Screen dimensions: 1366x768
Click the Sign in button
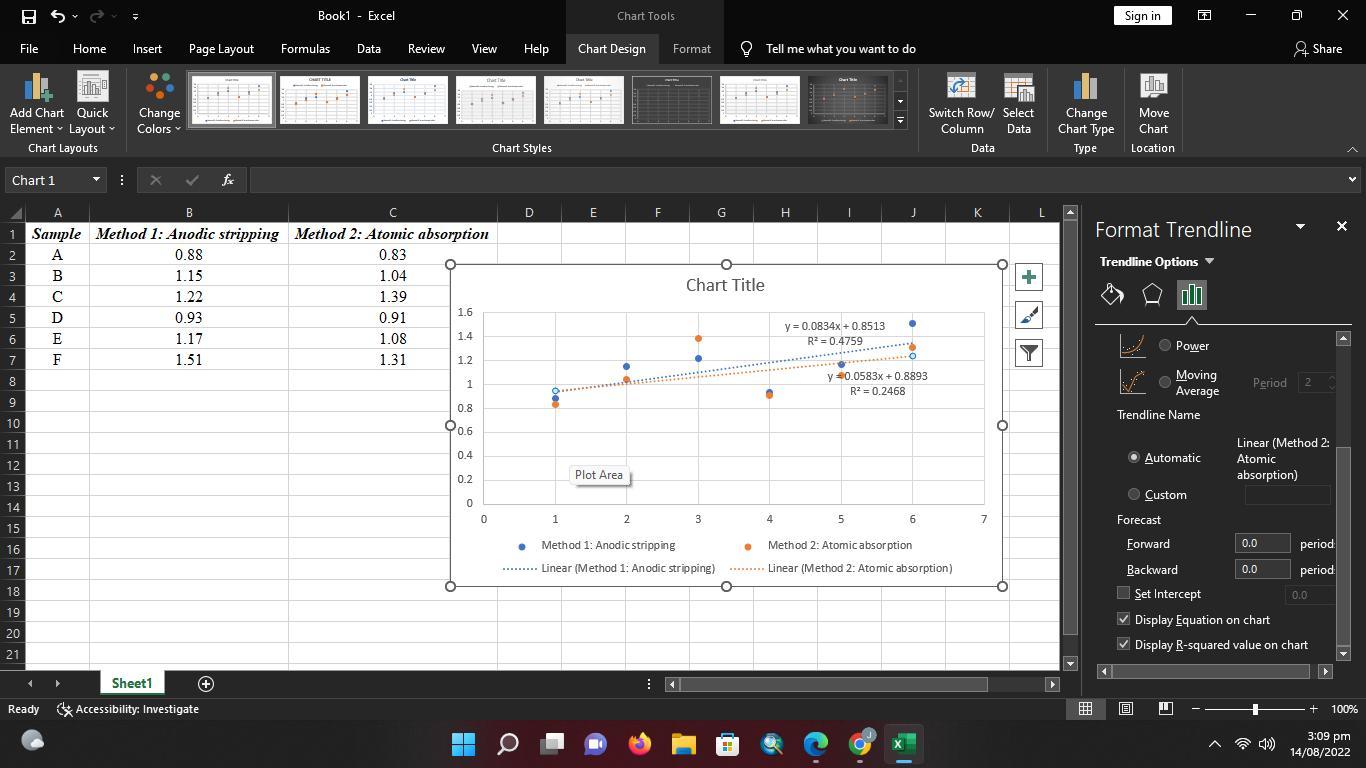pyautogui.click(x=1142, y=16)
